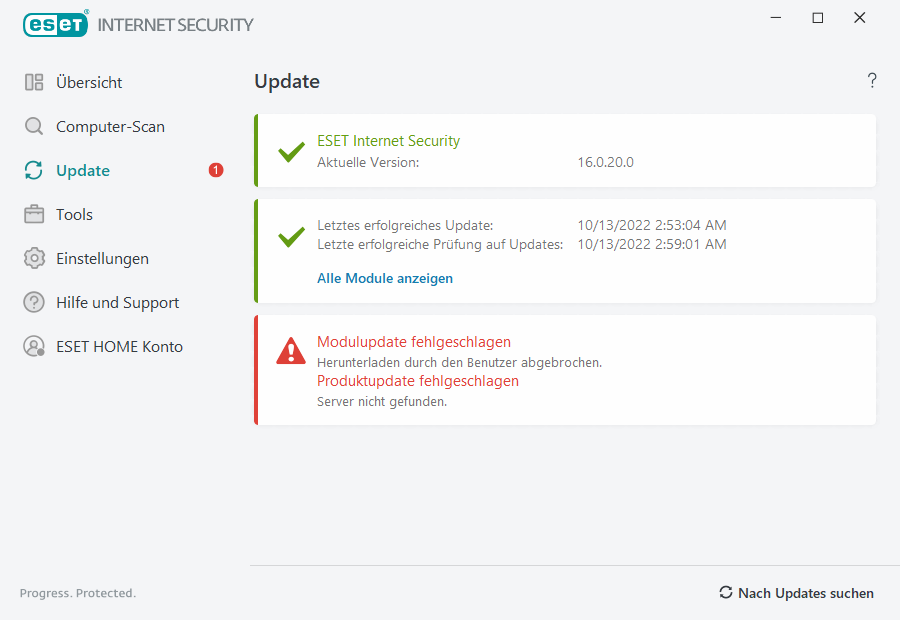Click the Update refresh arrows icon
This screenshot has width=900, height=620.
(34, 171)
